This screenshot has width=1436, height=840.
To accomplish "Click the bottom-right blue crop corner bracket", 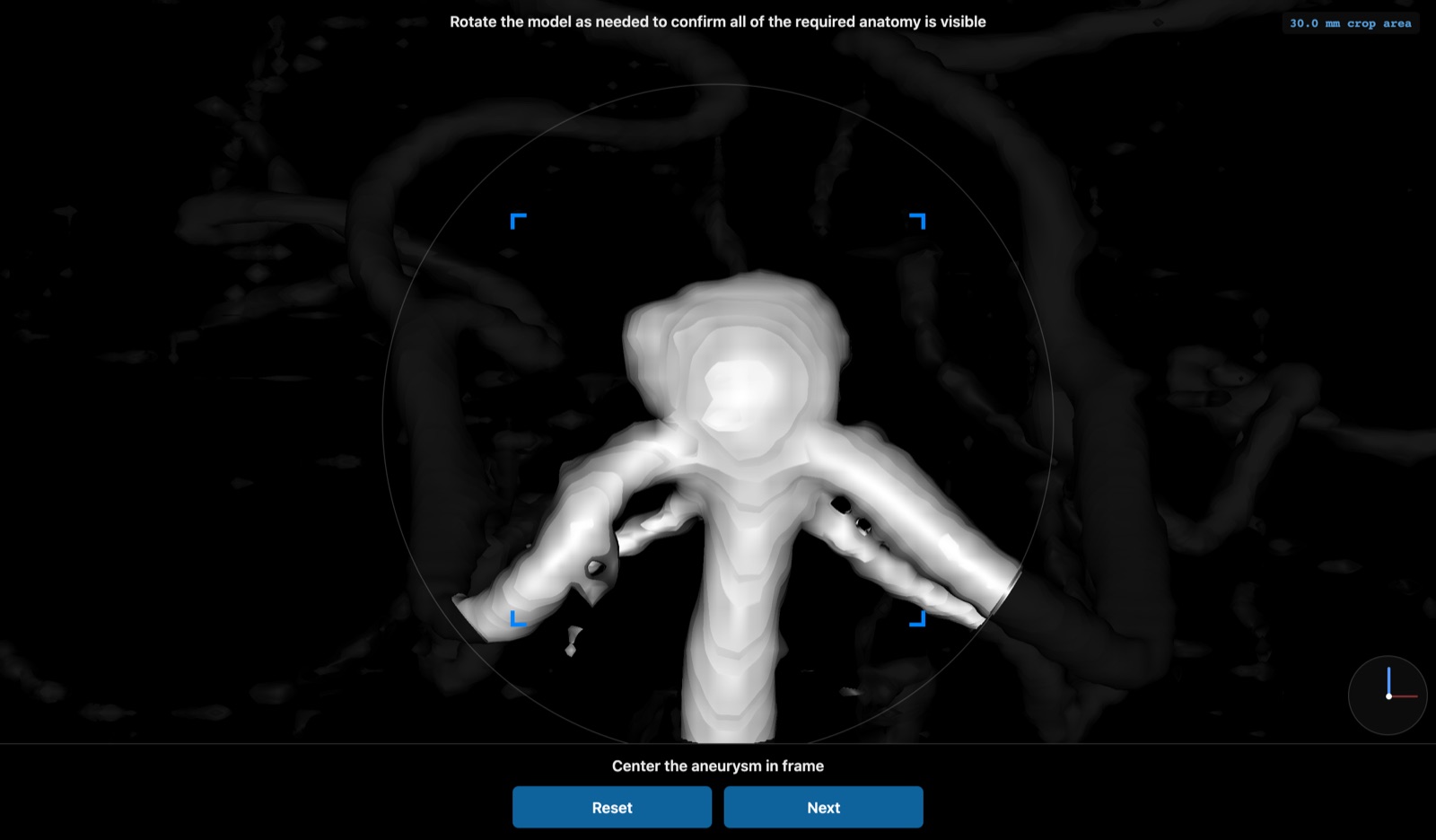I will click(x=917, y=618).
